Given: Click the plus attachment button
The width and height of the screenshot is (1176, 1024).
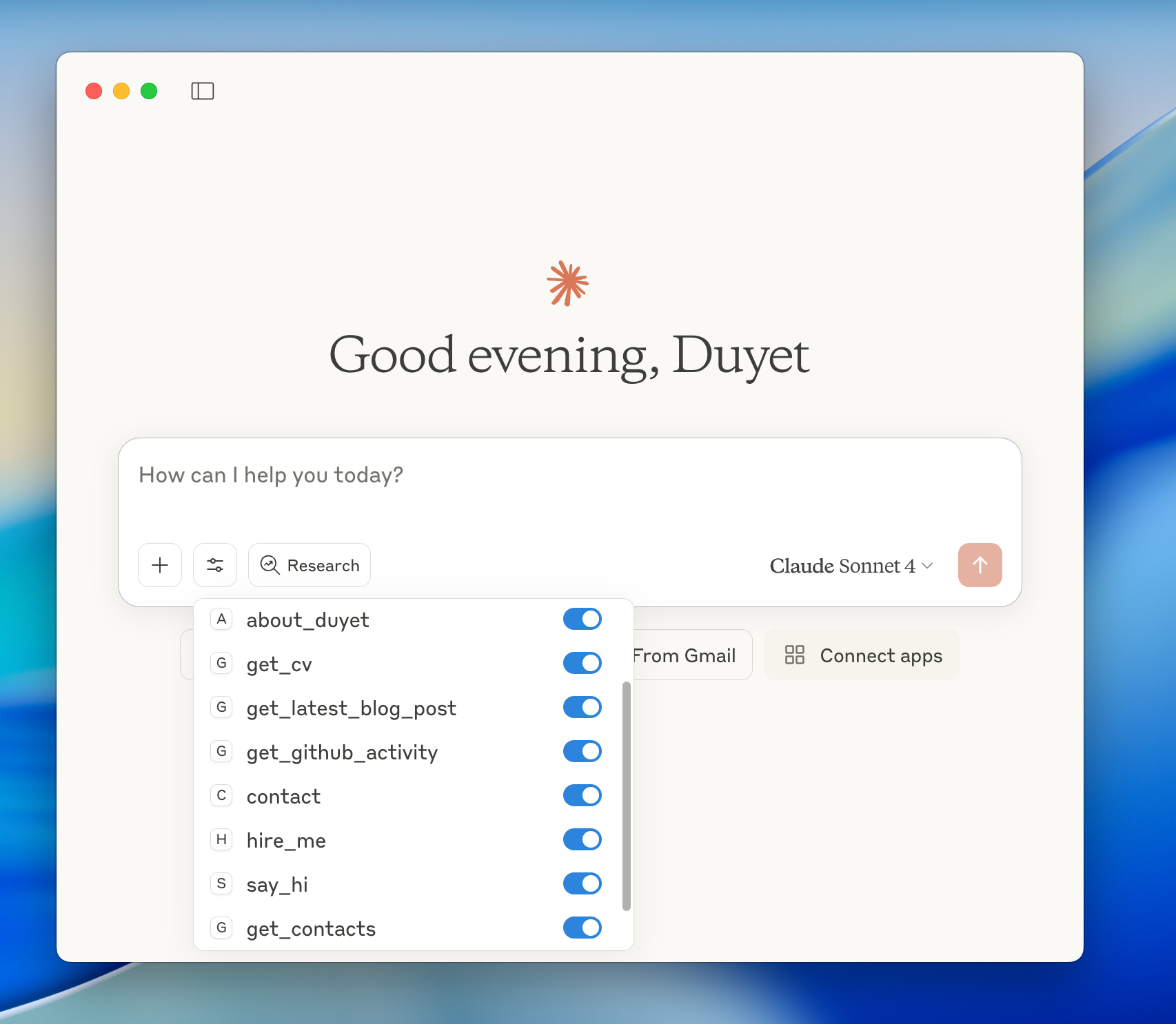Looking at the screenshot, I should [x=160, y=565].
